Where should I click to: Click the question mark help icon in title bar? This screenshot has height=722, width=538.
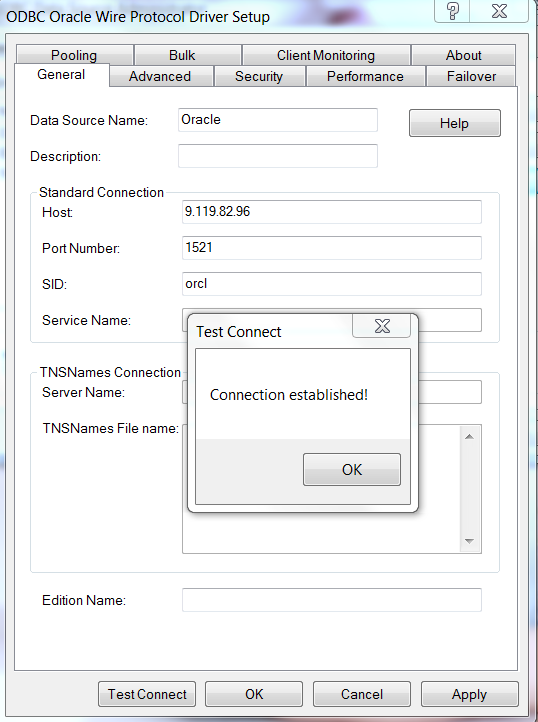[453, 11]
